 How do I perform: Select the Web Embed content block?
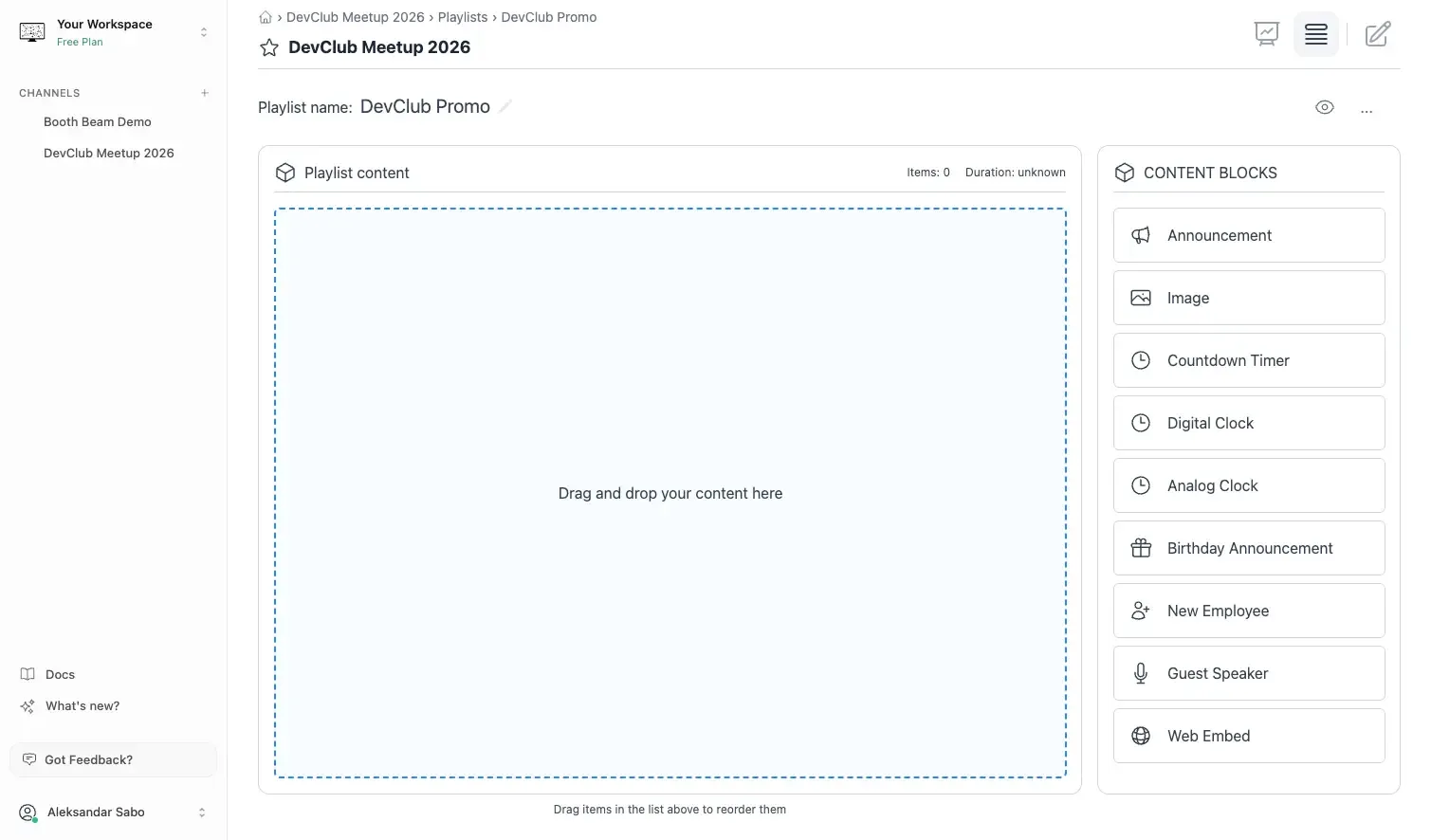(x=1249, y=736)
